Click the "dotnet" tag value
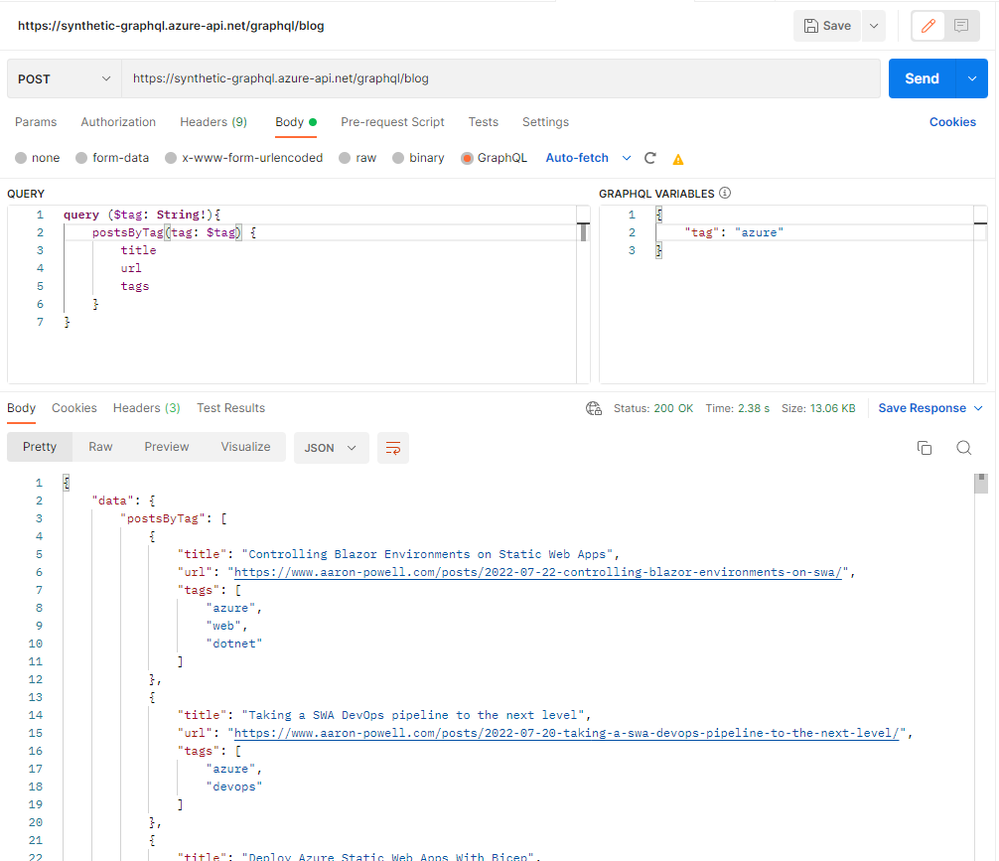The height and width of the screenshot is (861, 999). pos(234,644)
